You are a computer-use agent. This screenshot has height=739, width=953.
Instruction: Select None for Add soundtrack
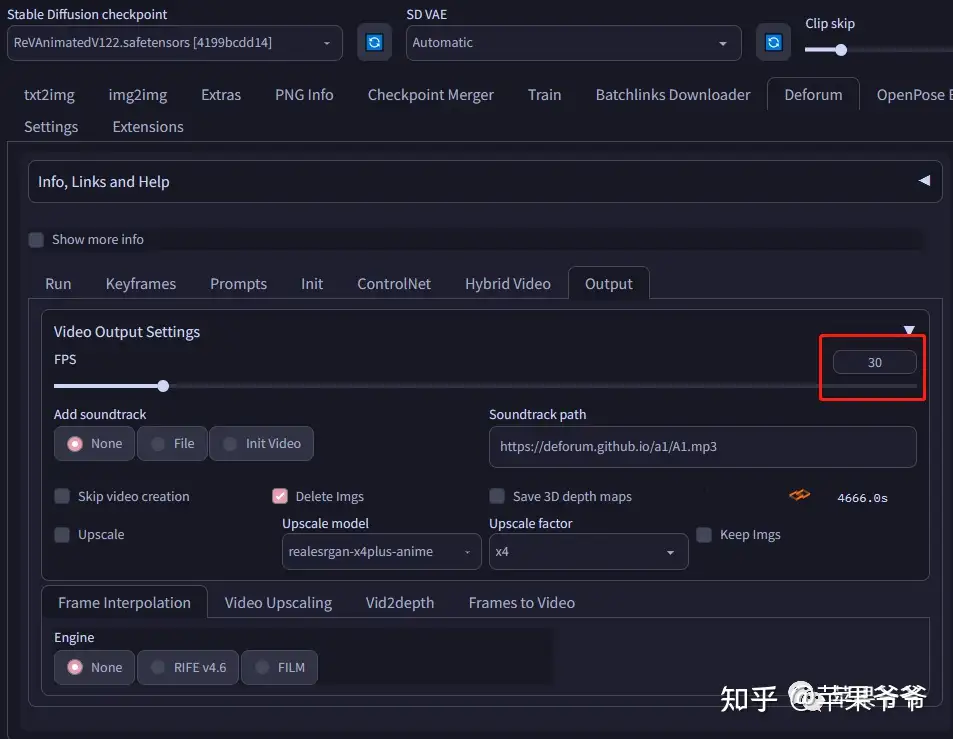94,444
